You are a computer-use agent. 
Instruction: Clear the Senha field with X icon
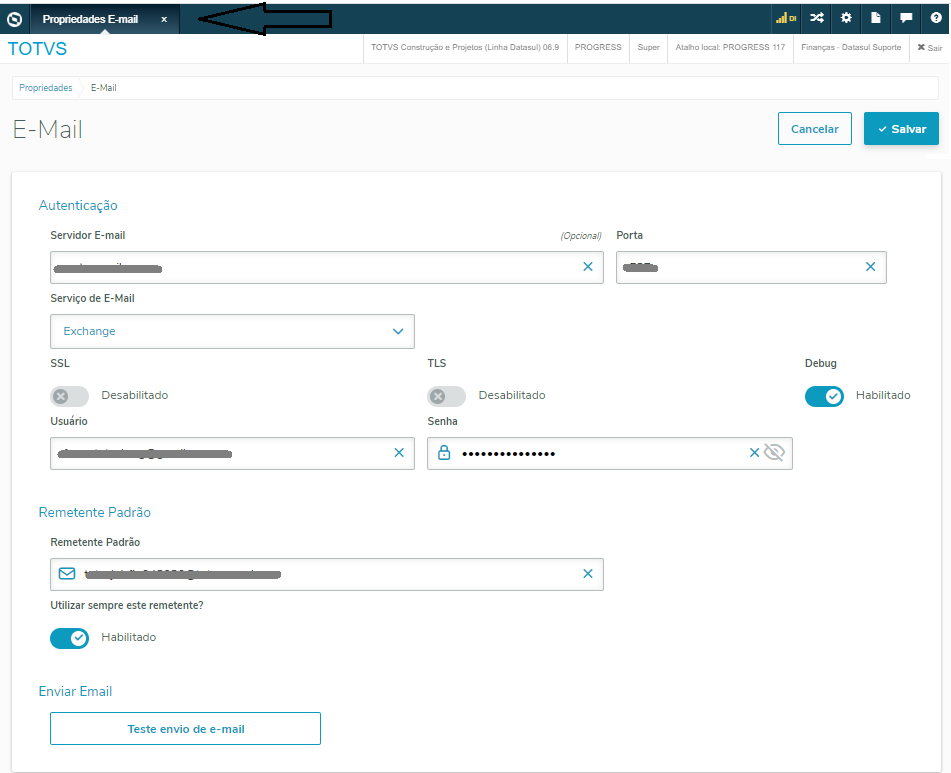pyautogui.click(x=754, y=453)
